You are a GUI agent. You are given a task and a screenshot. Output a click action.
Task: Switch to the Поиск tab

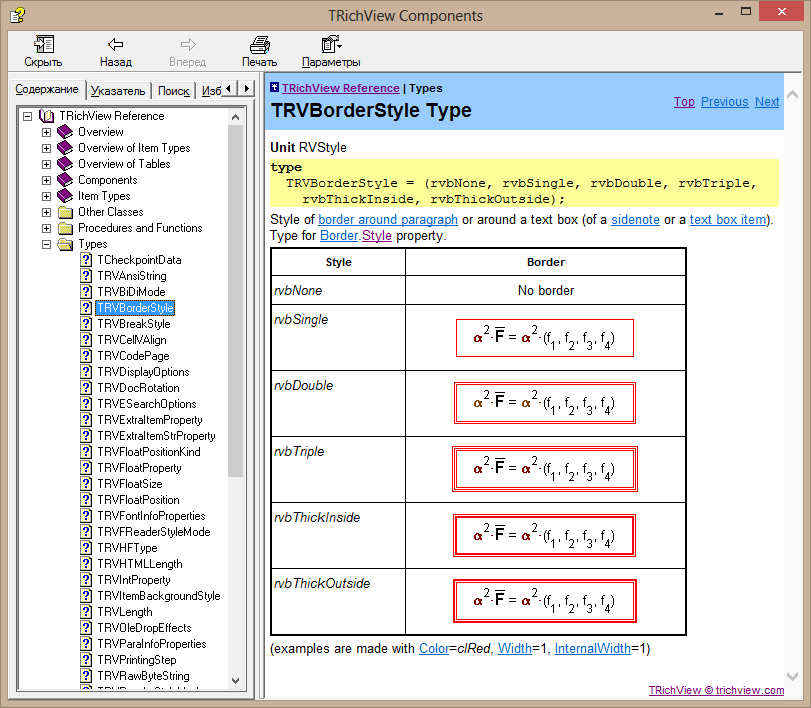click(x=173, y=90)
